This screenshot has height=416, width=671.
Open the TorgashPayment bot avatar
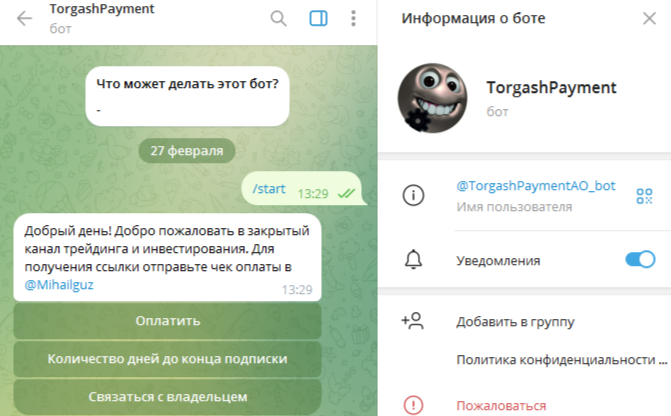[433, 98]
